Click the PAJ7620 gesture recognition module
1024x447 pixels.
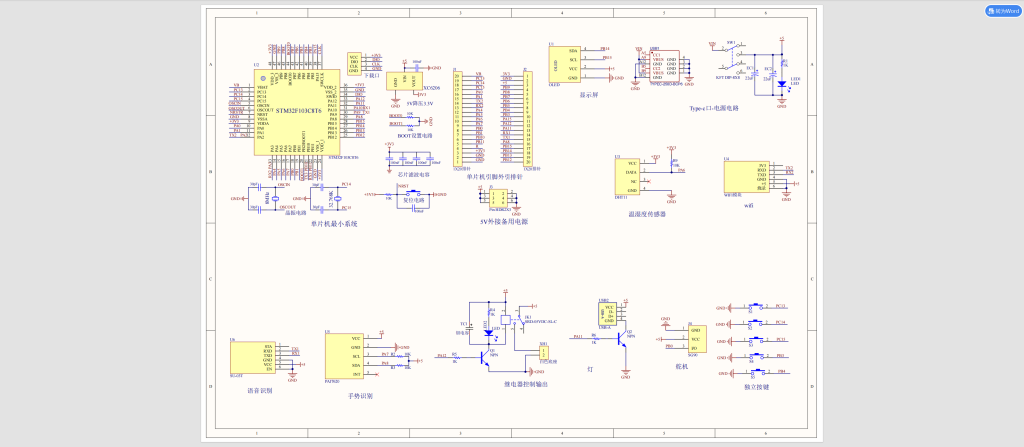pos(343,356)
